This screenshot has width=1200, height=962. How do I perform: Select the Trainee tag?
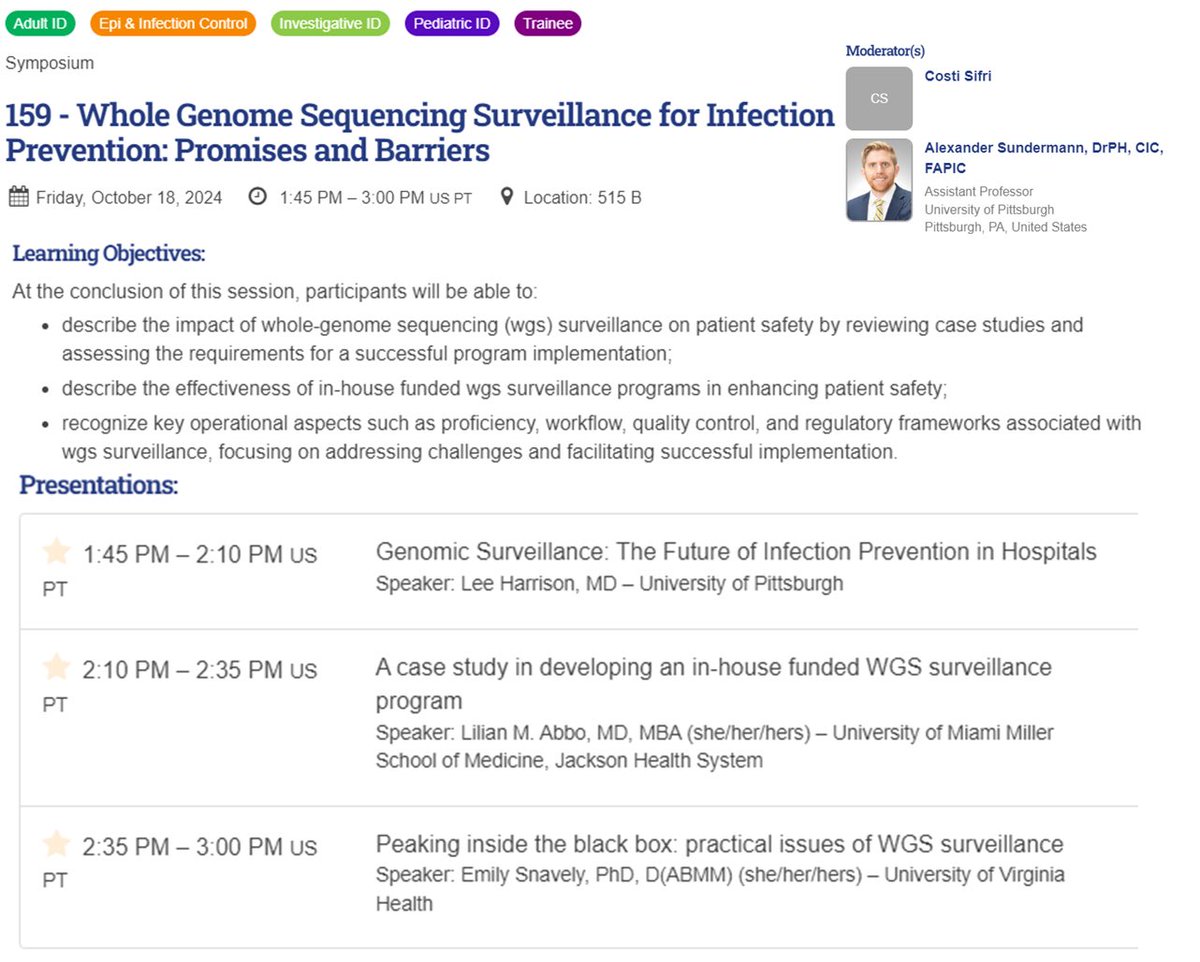[547, 23]
